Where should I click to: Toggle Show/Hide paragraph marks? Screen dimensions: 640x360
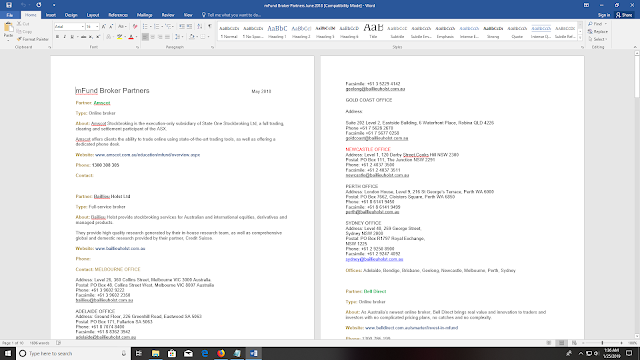pyautogui.click(x=210, y=27)
